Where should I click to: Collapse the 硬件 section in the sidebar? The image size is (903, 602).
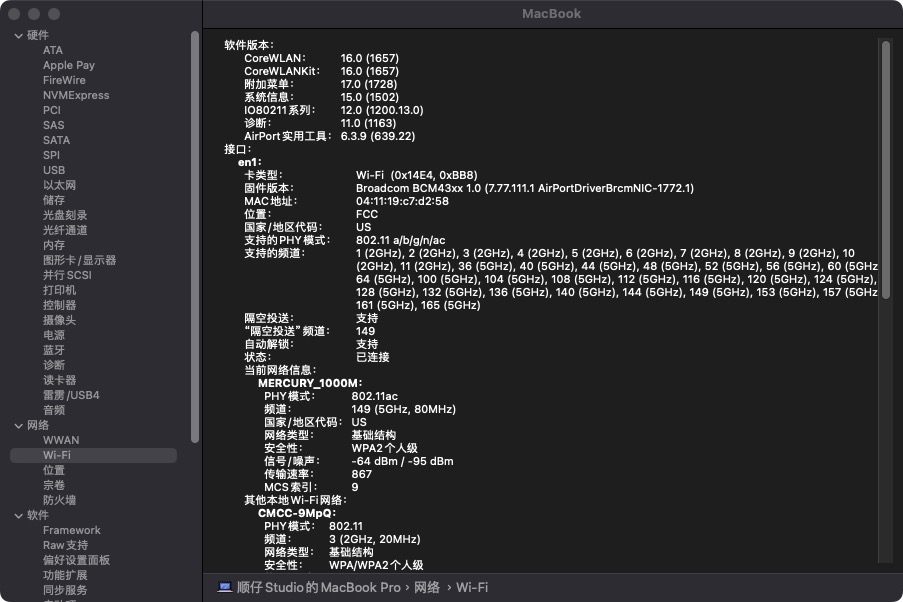(17, 35)
